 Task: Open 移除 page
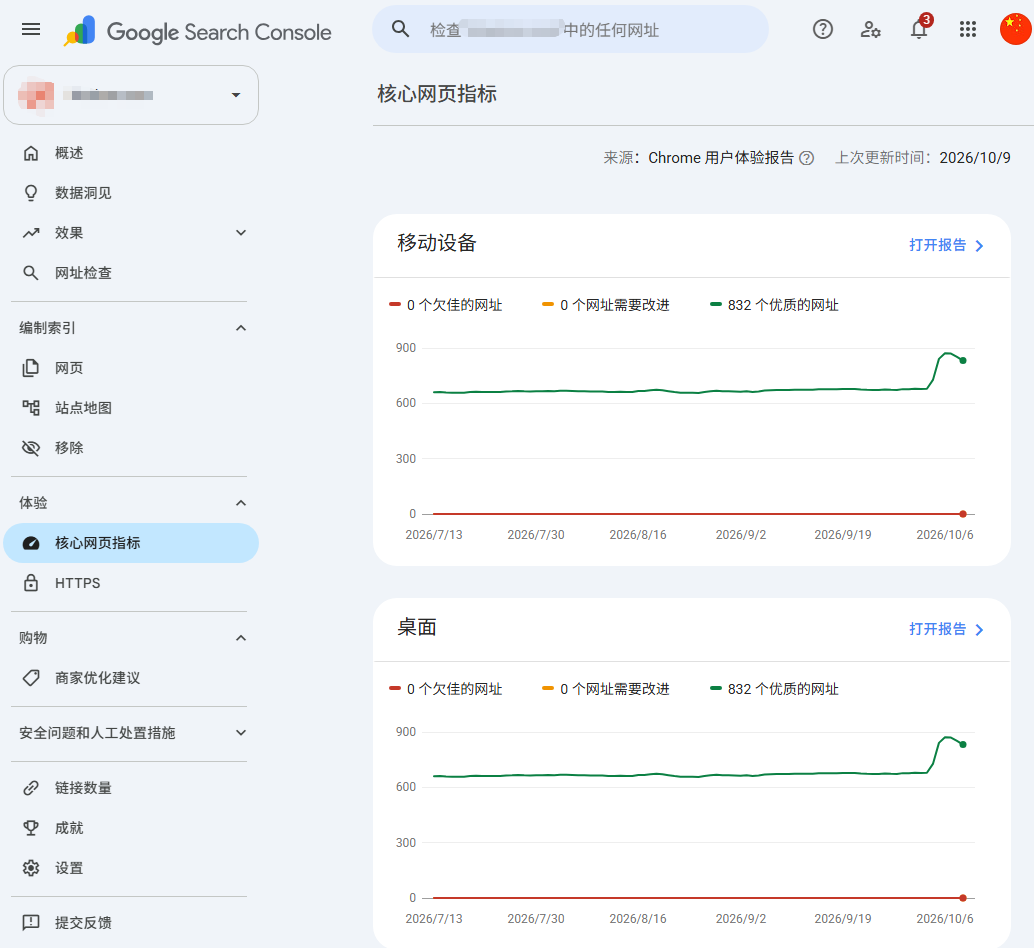131,448
